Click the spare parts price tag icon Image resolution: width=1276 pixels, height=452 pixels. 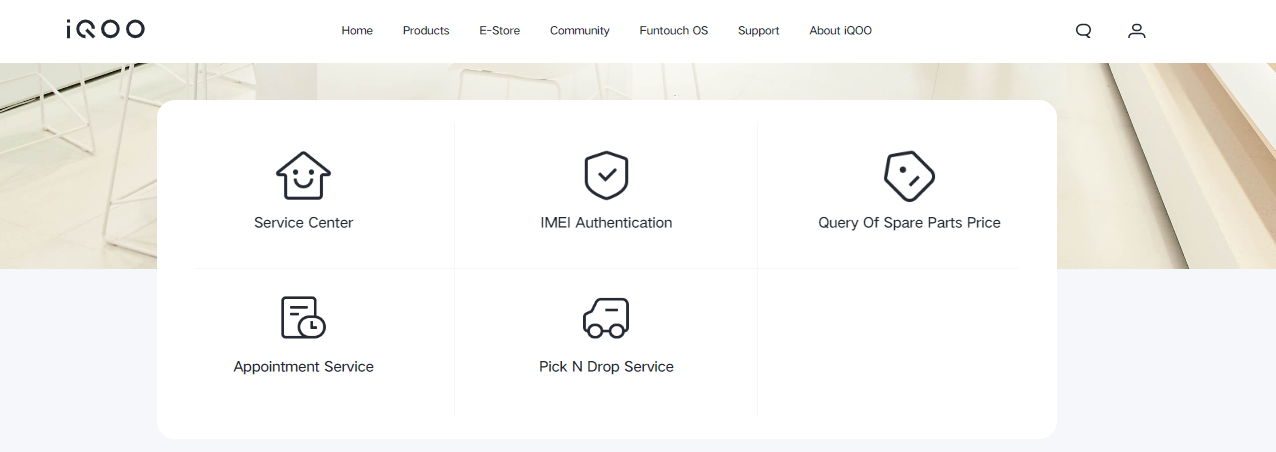[909, 176]
